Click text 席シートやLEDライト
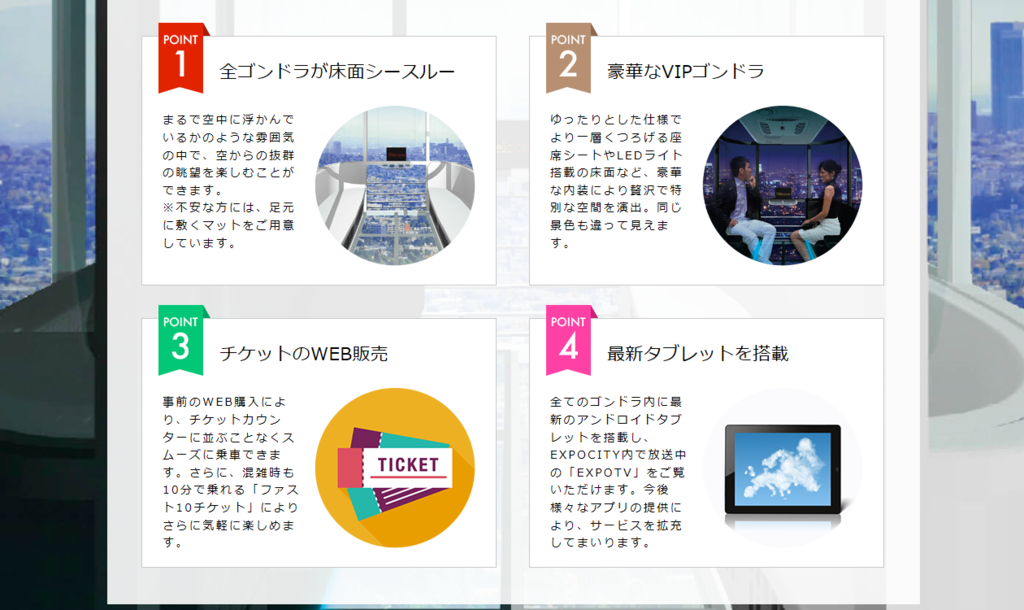Viewport: 1024px width, 610px height. [616, 155]
